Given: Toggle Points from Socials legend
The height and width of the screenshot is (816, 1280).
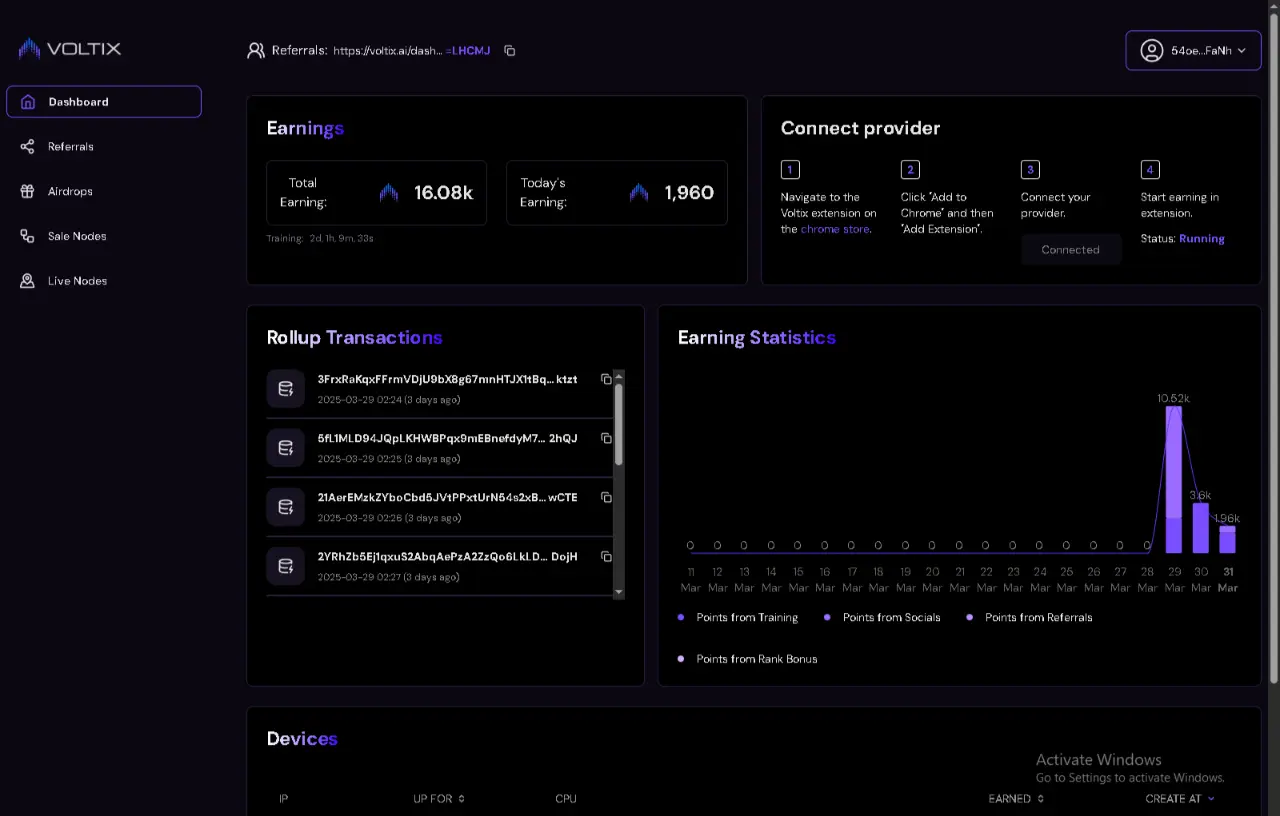Looking at the screenshot, I should 882,618.
